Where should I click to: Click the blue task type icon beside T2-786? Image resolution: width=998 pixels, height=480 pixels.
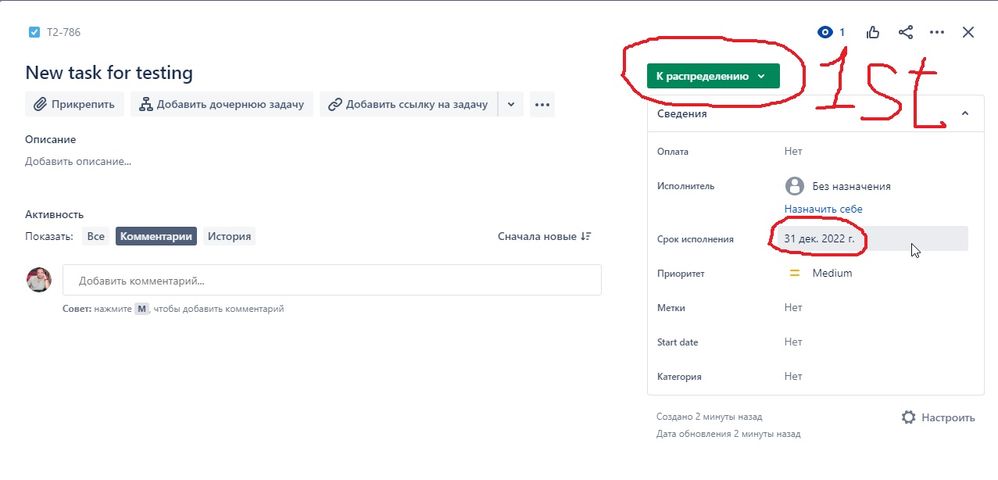point(34,32)
